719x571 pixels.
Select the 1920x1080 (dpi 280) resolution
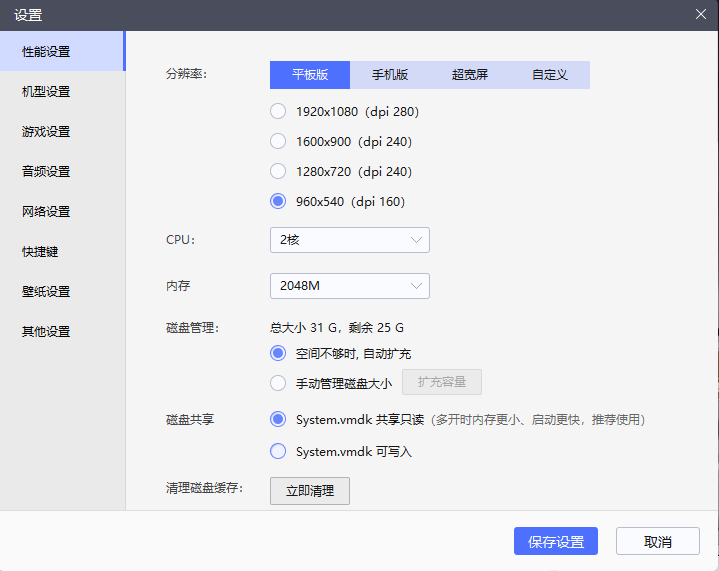click(278, 112)
